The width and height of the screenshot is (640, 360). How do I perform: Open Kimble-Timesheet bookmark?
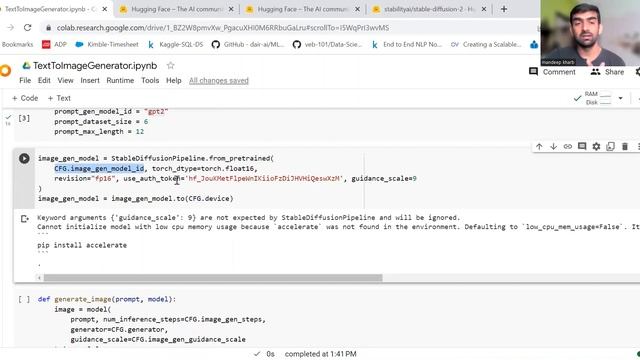pos(107,44)
